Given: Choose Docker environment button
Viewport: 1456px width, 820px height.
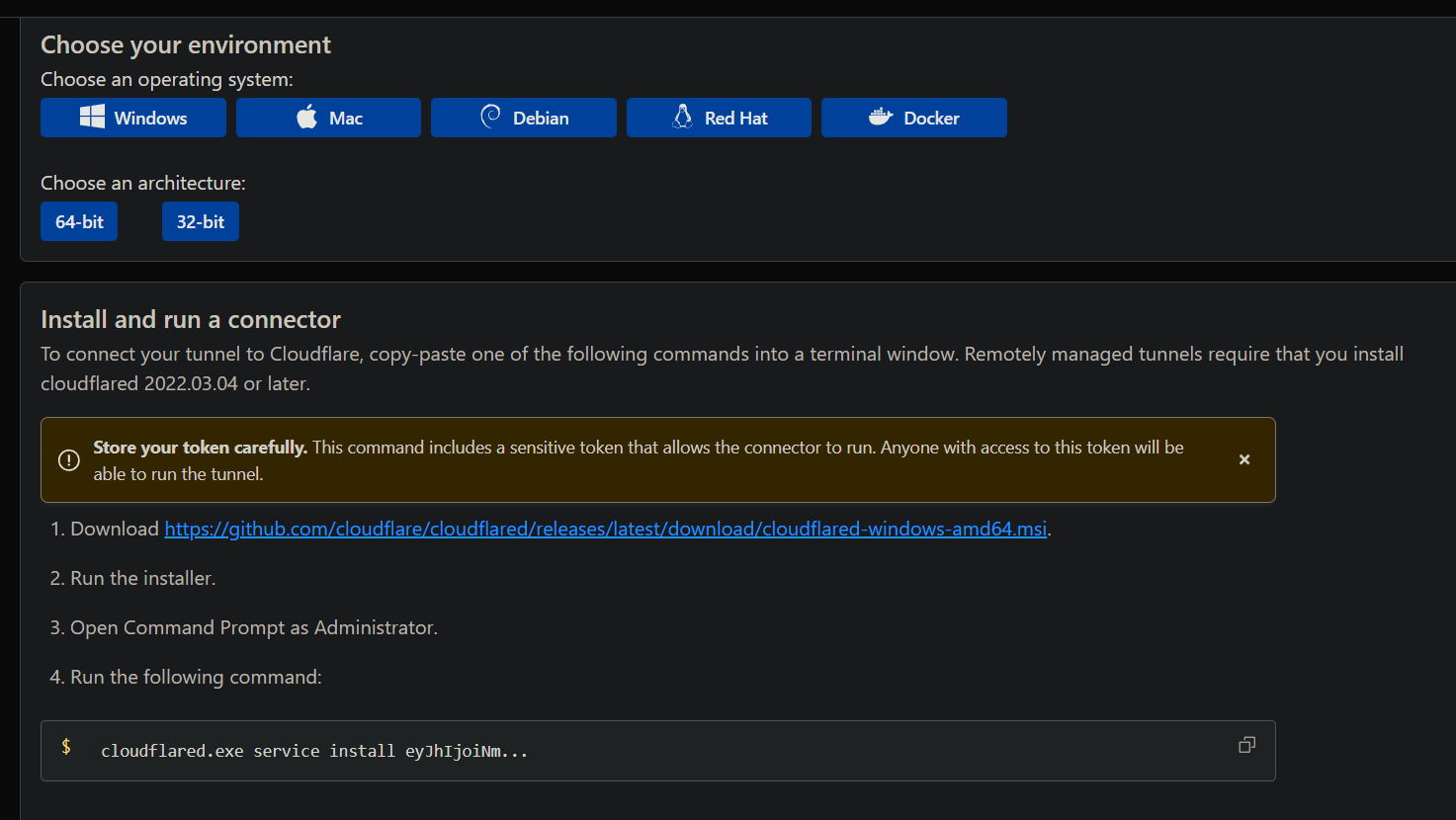Looking at the screenshot, I should pyautogui.click(x=914, y=118).
